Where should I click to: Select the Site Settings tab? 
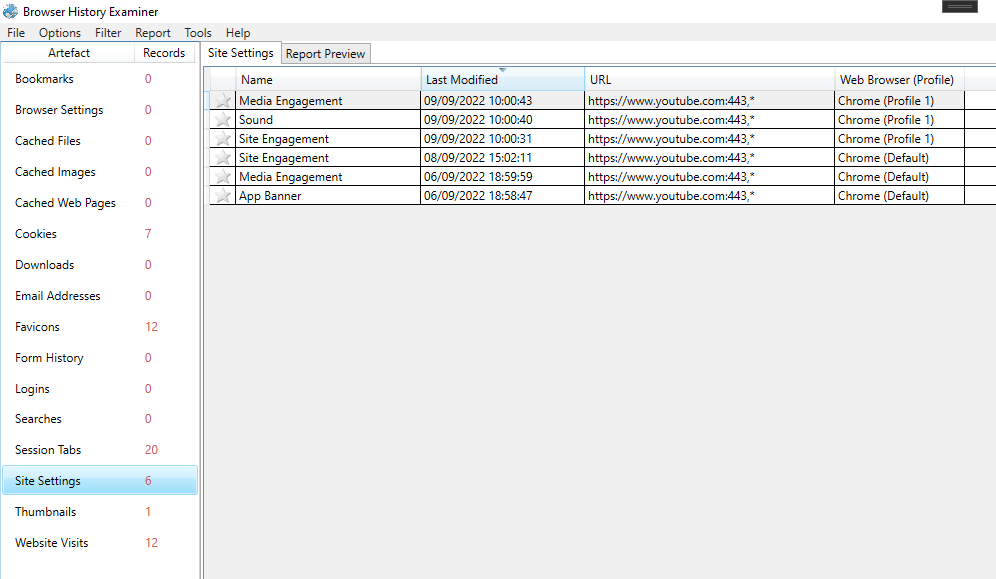[241, 53]
